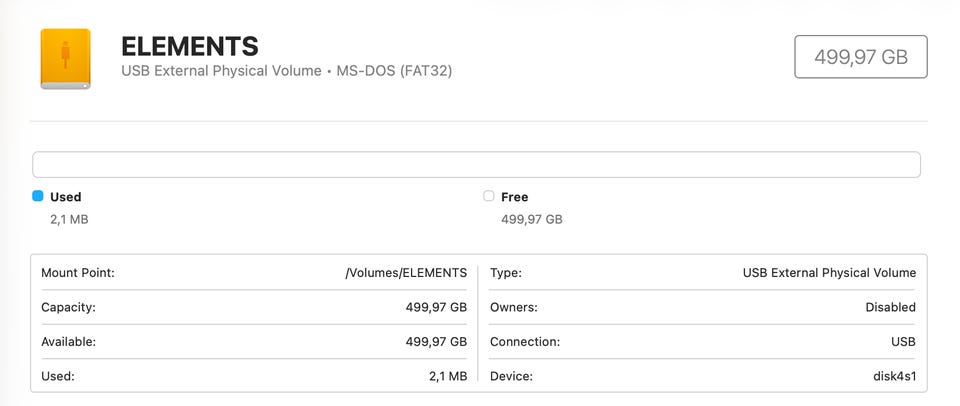
Task: Click the Connection label
Action: click(525, 342)
